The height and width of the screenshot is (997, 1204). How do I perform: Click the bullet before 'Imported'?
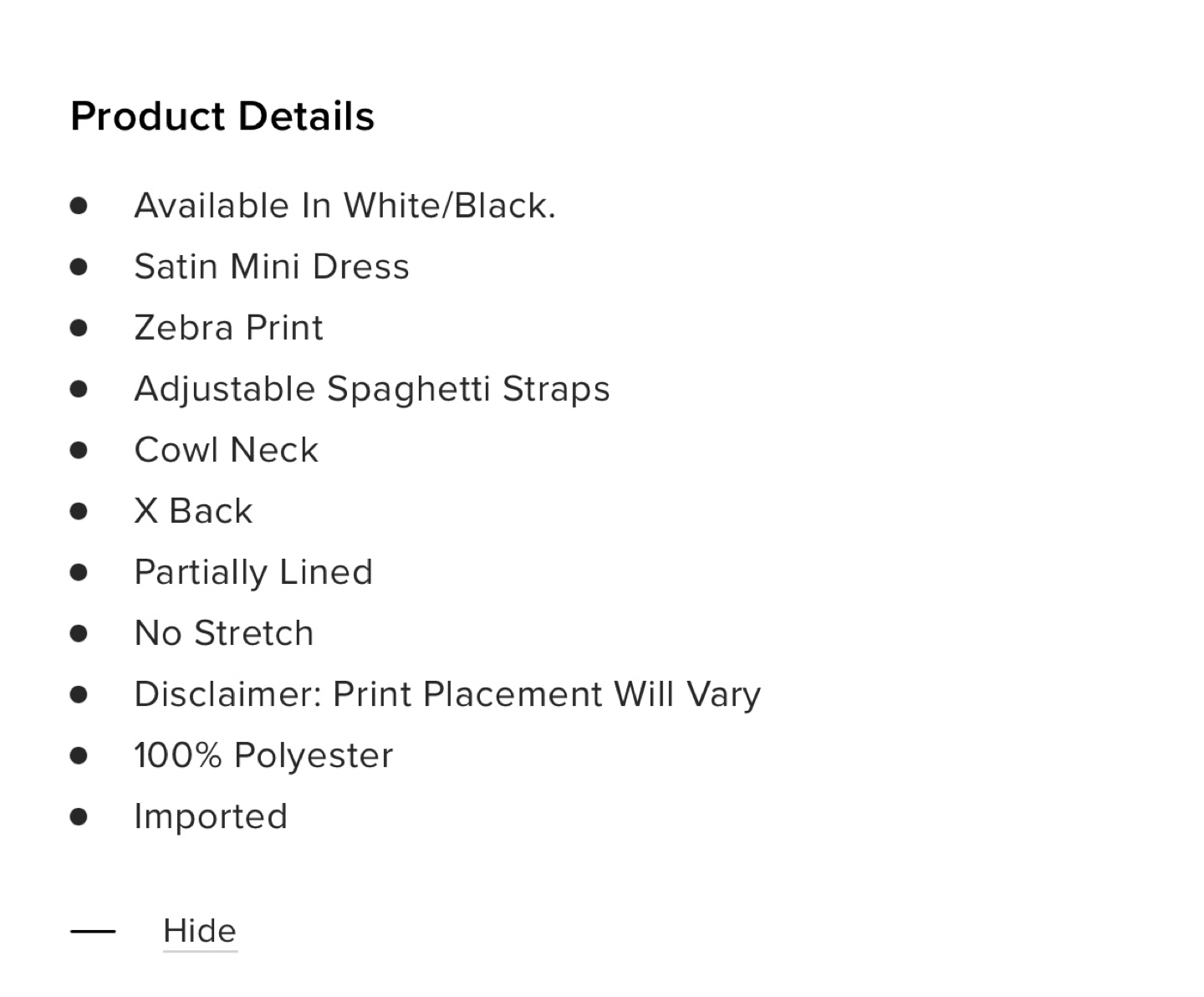[x=79, y=816]
